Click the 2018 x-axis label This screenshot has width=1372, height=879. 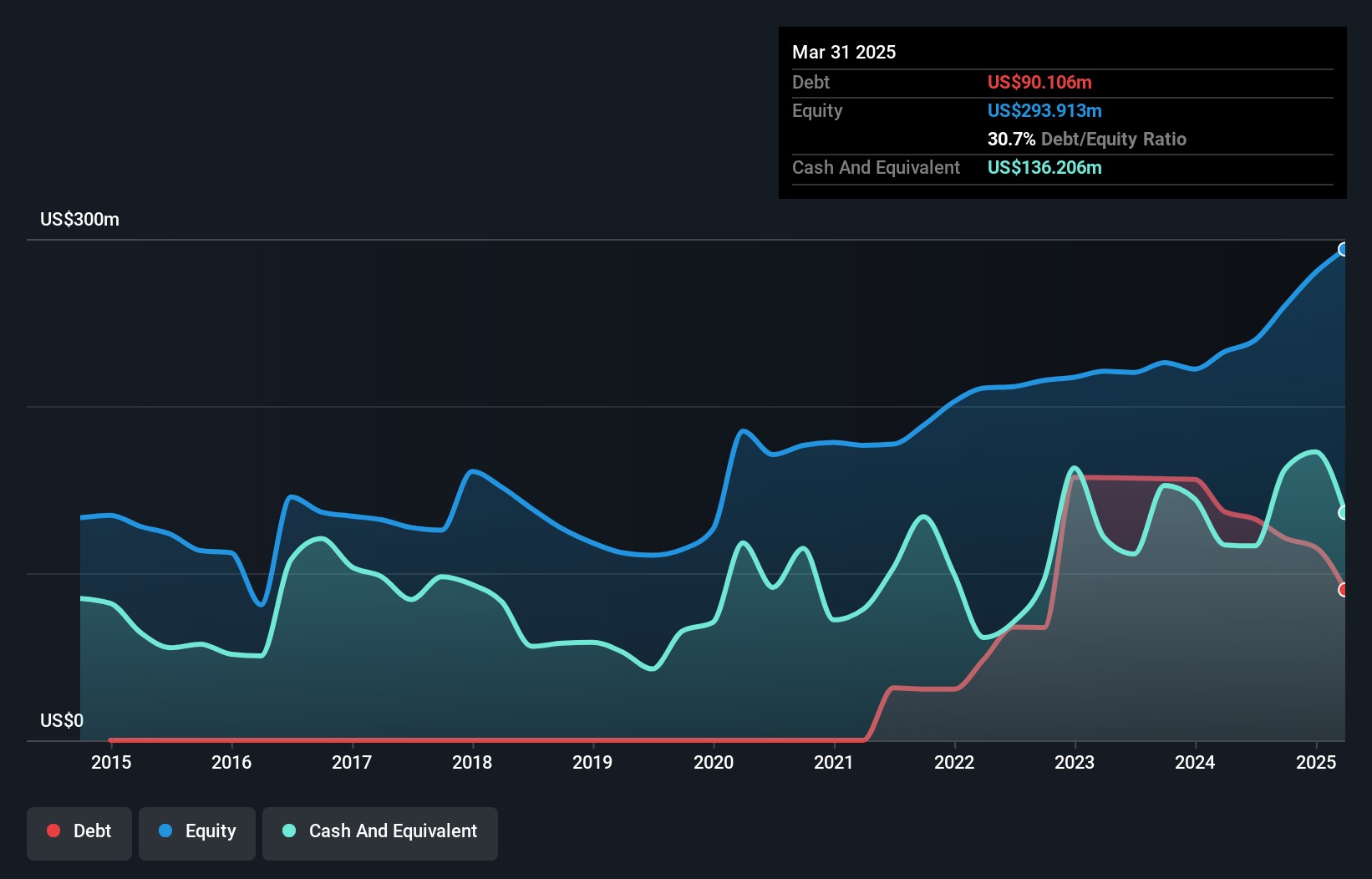472,762
